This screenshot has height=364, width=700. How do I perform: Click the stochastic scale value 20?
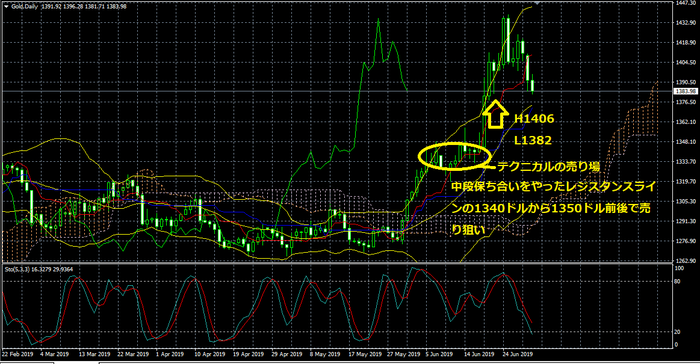678,332
